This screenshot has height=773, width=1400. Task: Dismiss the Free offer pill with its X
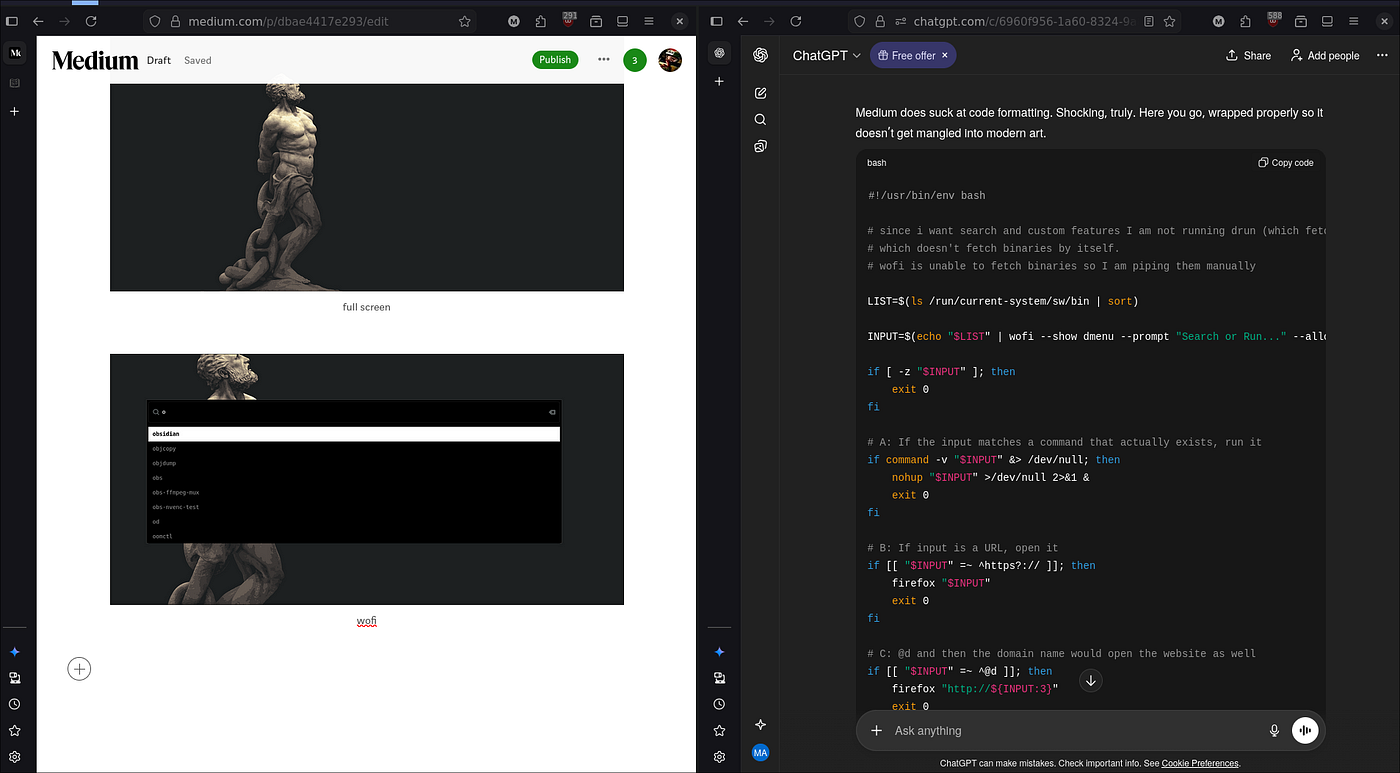click(945, 55)
